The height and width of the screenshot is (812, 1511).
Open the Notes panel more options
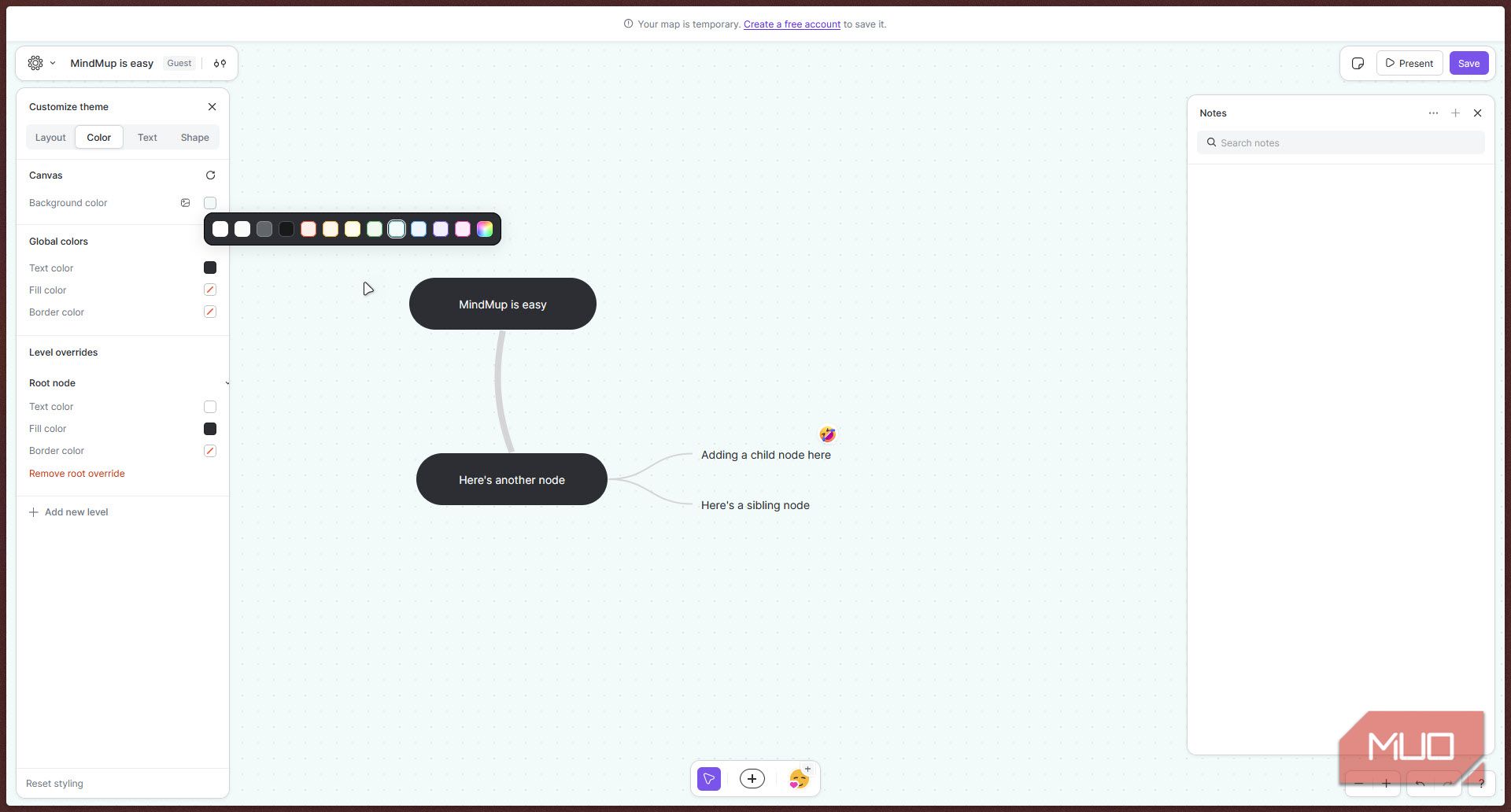coord(1433,113)
